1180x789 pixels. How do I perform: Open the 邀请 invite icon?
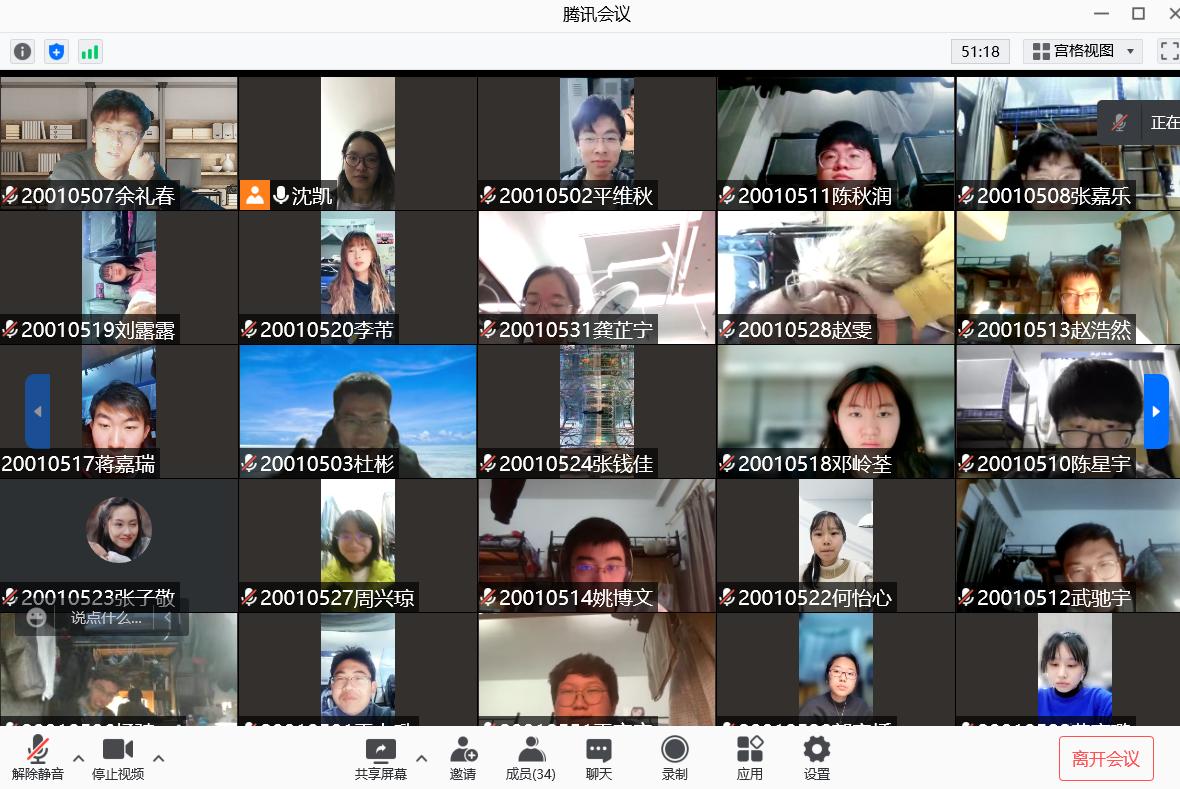click(x=463, y=758)
